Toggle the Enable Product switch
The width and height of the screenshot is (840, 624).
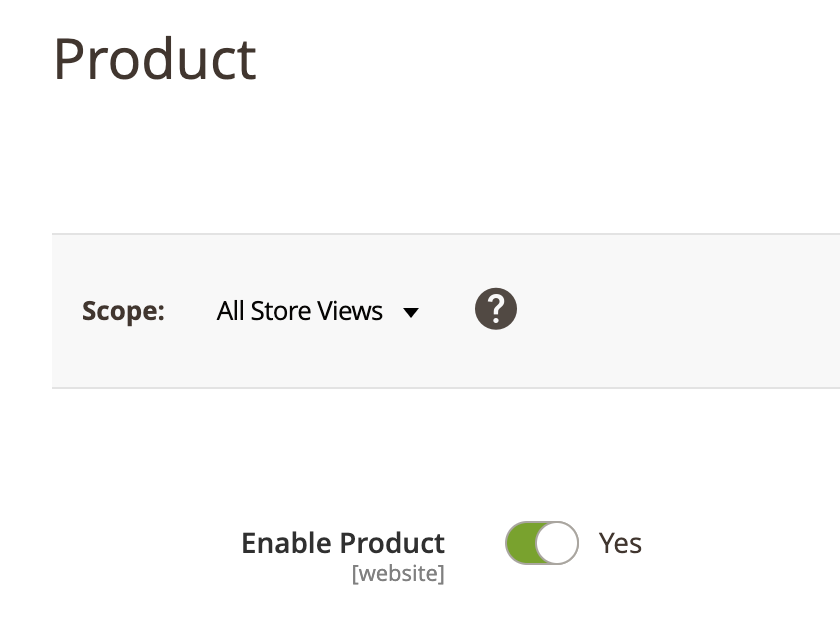[x=542, y=543]
